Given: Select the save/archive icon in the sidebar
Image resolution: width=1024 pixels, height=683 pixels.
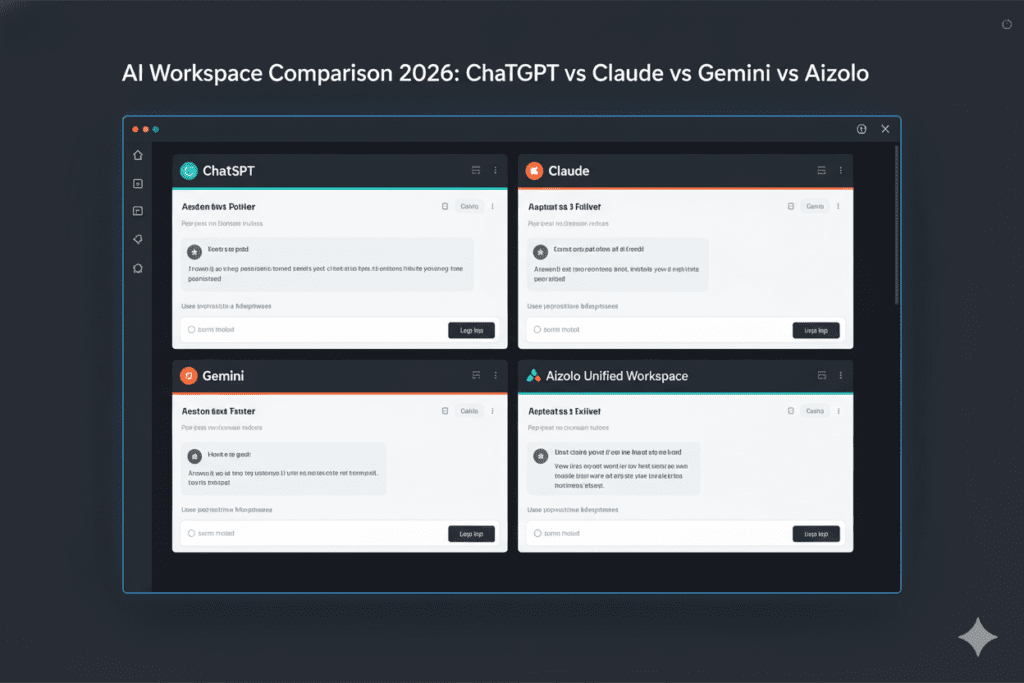Looking at the screenshot, I should pyautogui.click(x=137, y=183).
